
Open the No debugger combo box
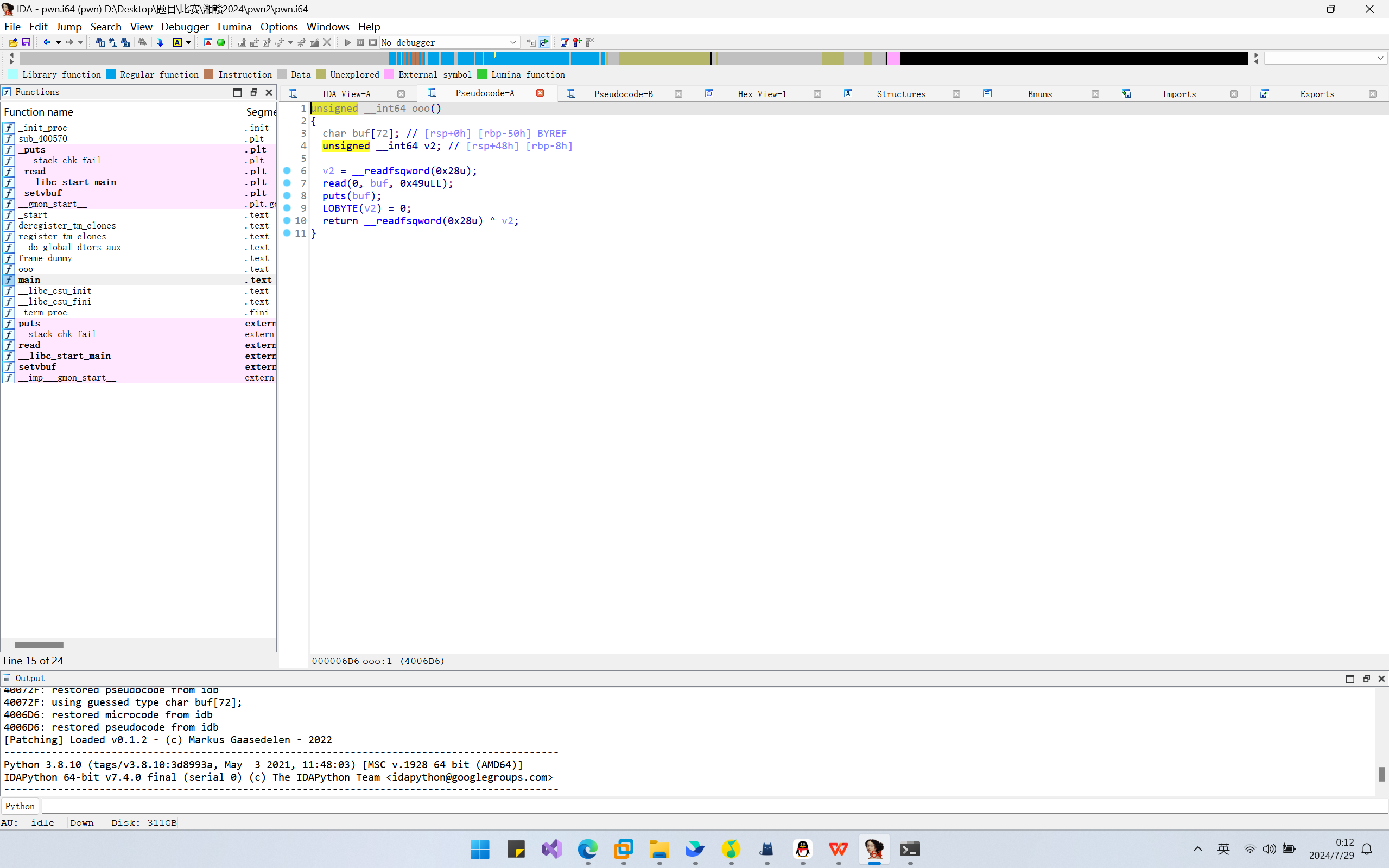449,42
